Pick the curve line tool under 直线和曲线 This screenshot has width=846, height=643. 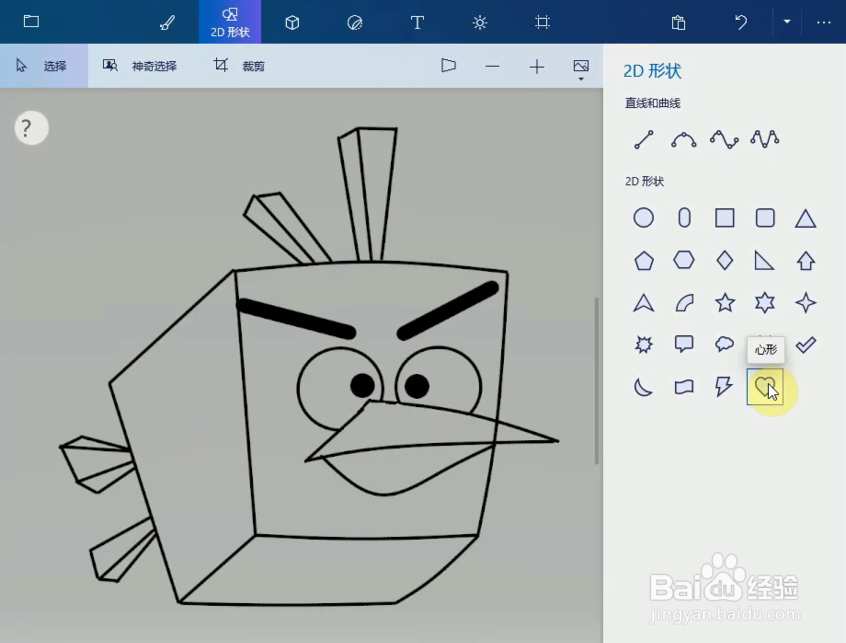point(683,139)
